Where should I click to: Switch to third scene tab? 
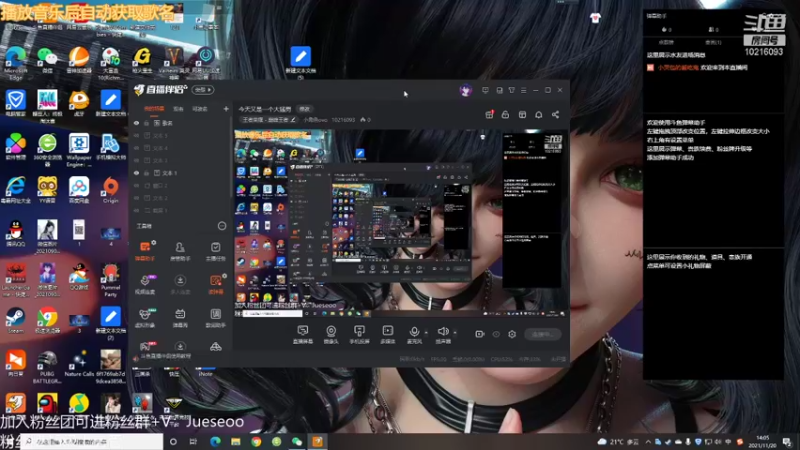coord(199,109)
